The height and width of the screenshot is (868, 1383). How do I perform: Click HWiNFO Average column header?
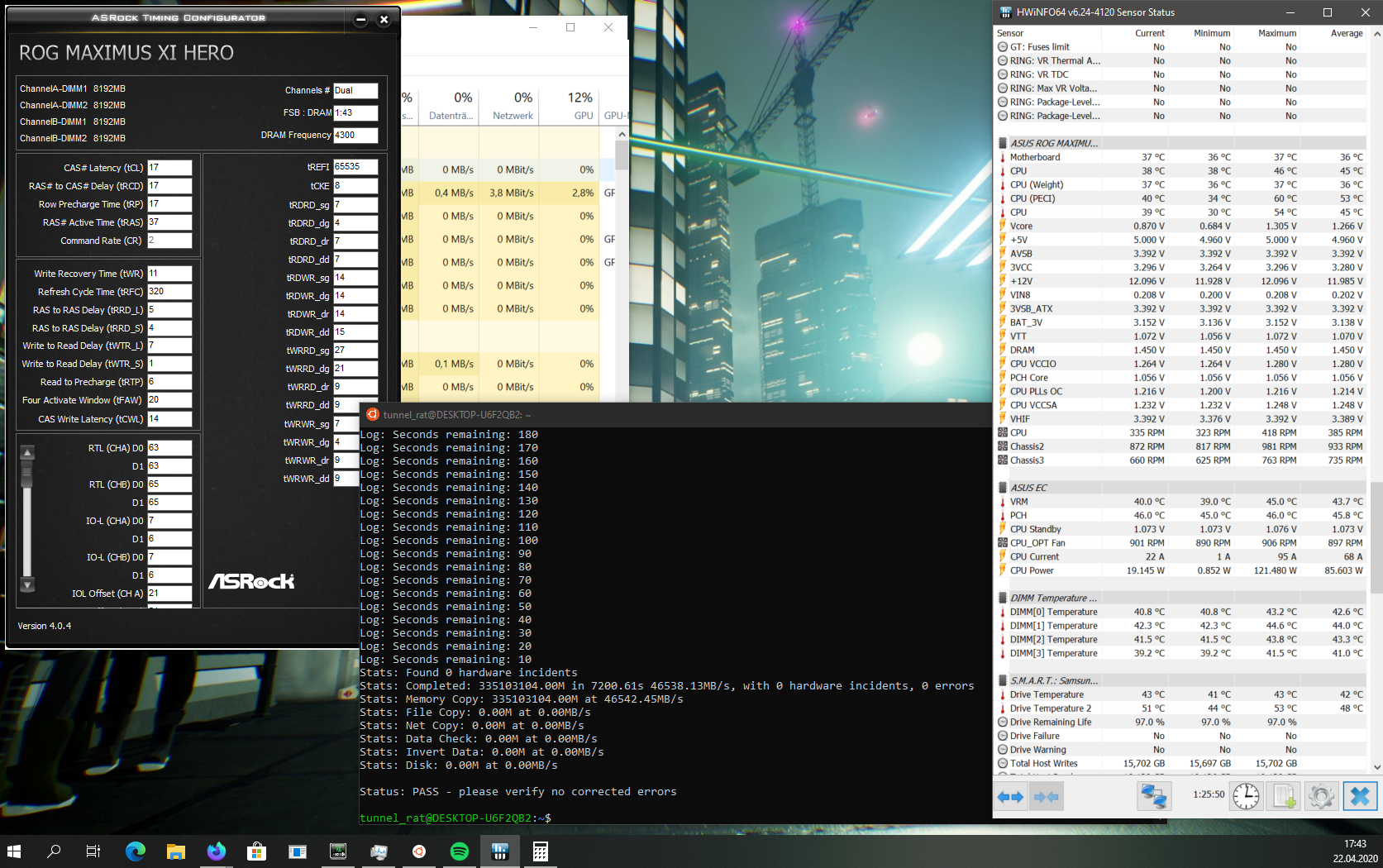click(1347, 33)
